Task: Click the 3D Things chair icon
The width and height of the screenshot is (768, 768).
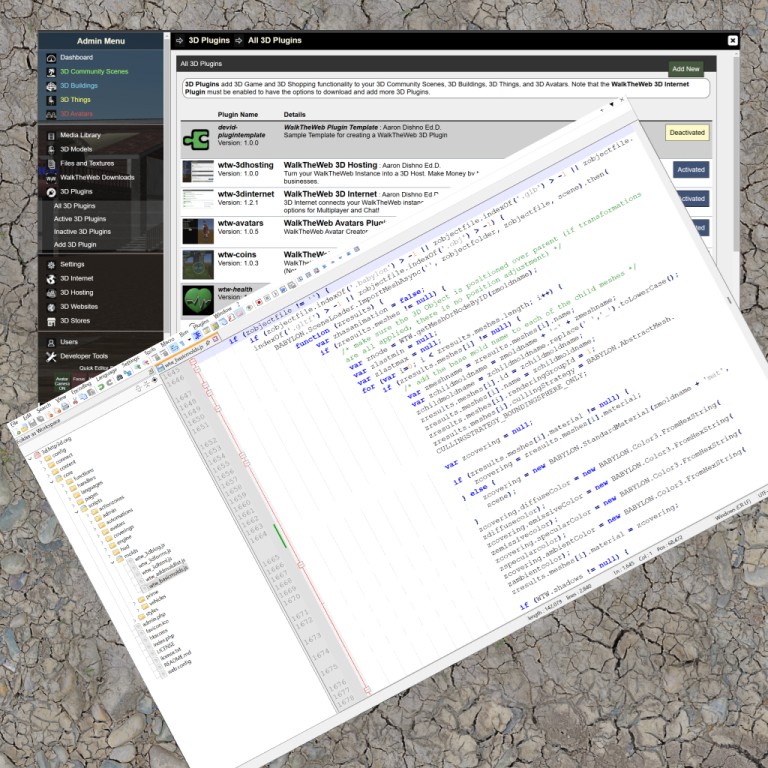Action: click(x=51, y=100)
